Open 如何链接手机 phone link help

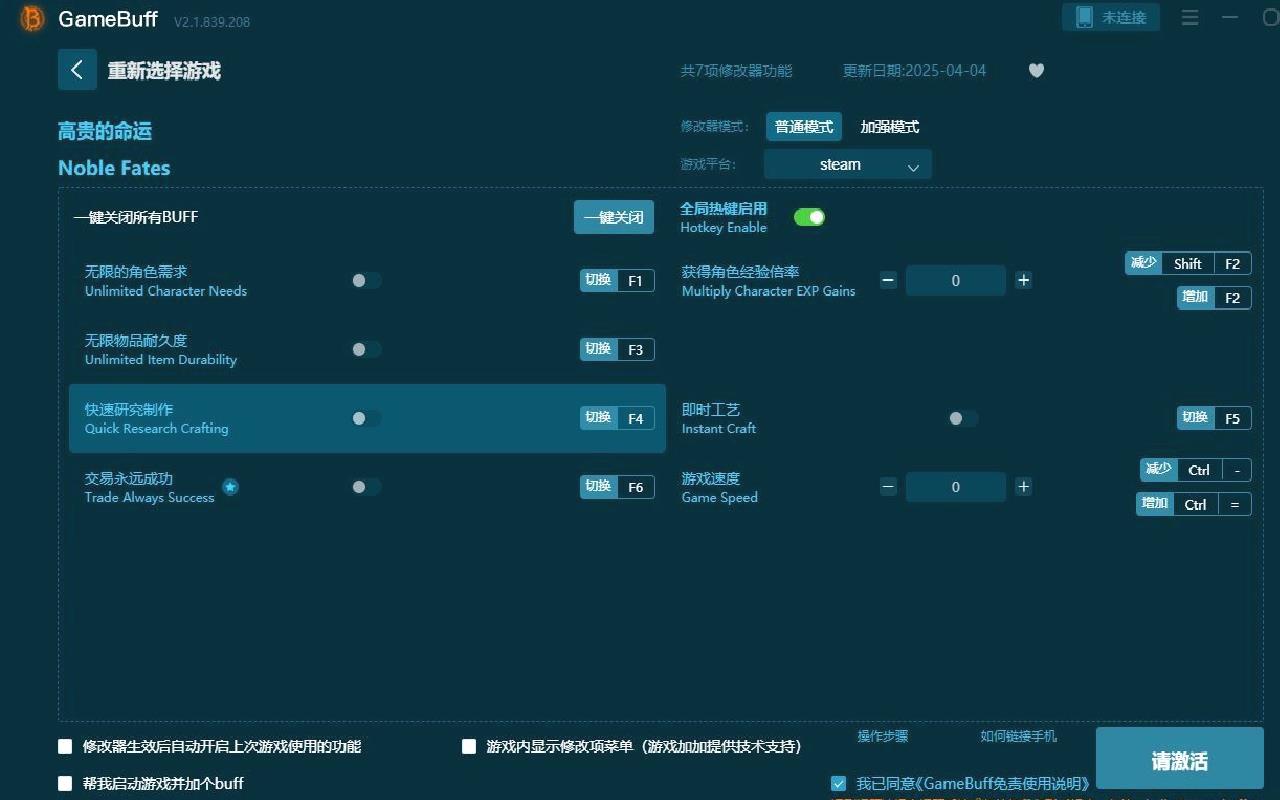pos(1018,736)
